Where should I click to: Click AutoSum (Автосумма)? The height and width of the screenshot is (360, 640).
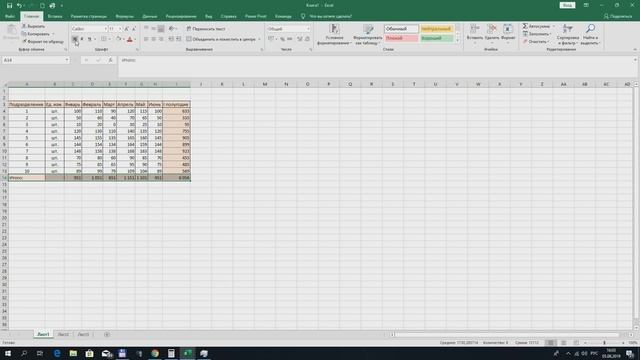(536, 26)
